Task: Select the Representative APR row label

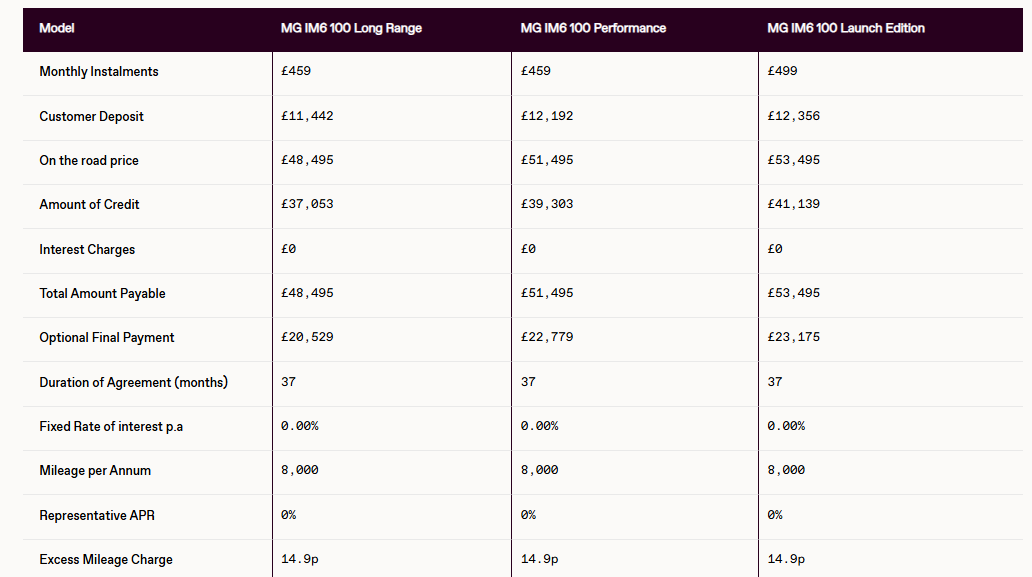Action: tap(97, 515)
